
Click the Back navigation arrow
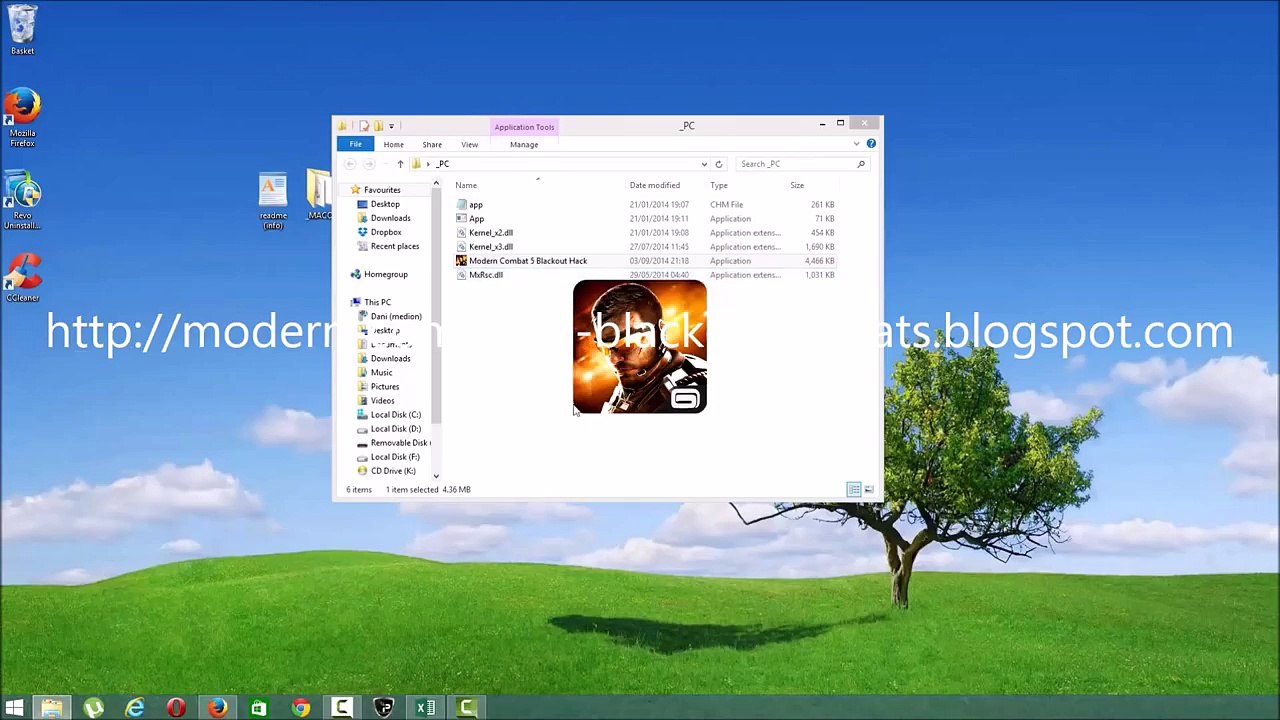click(350, 164)
